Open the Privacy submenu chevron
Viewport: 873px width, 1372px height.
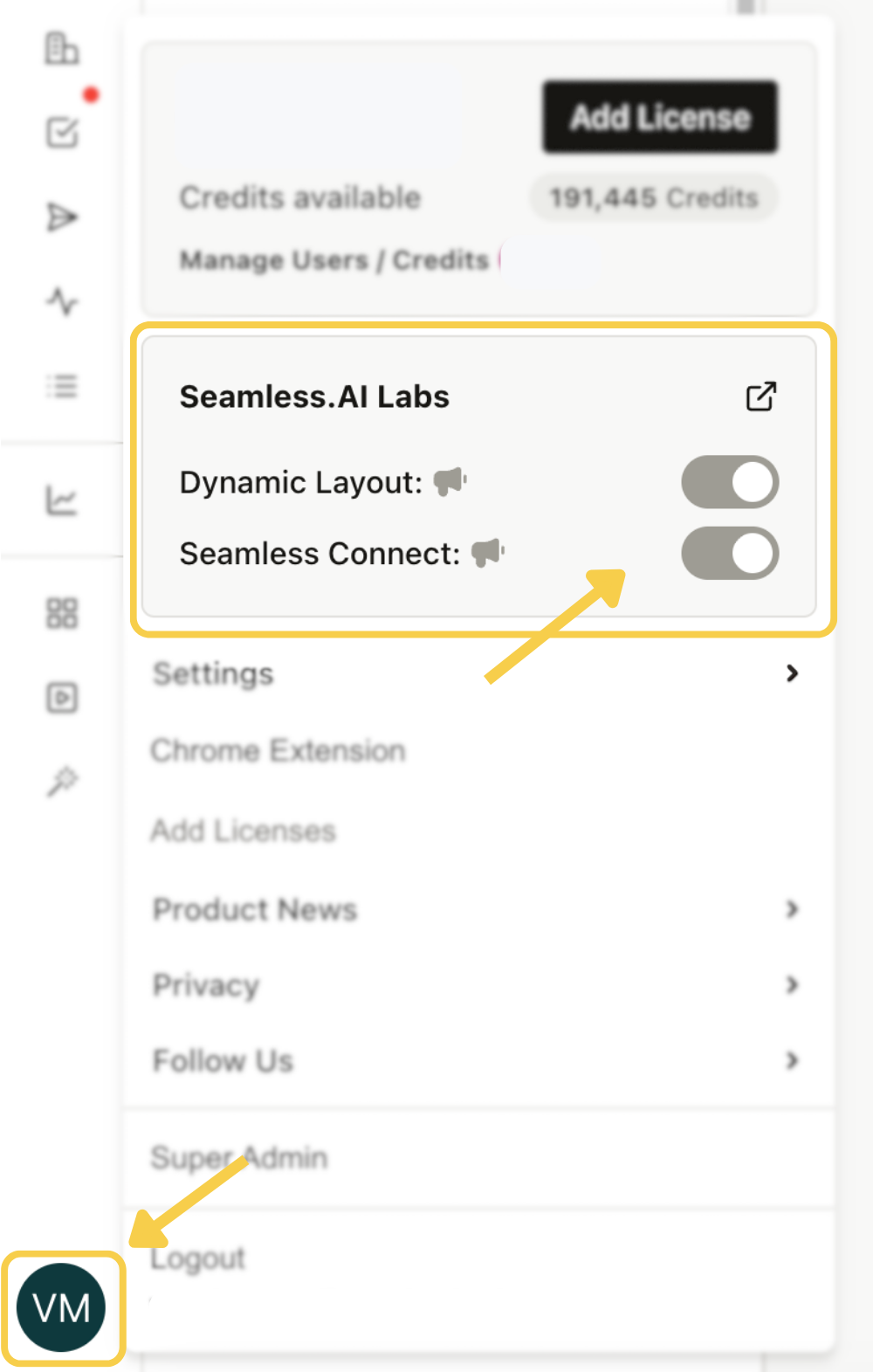coord(792,985)
